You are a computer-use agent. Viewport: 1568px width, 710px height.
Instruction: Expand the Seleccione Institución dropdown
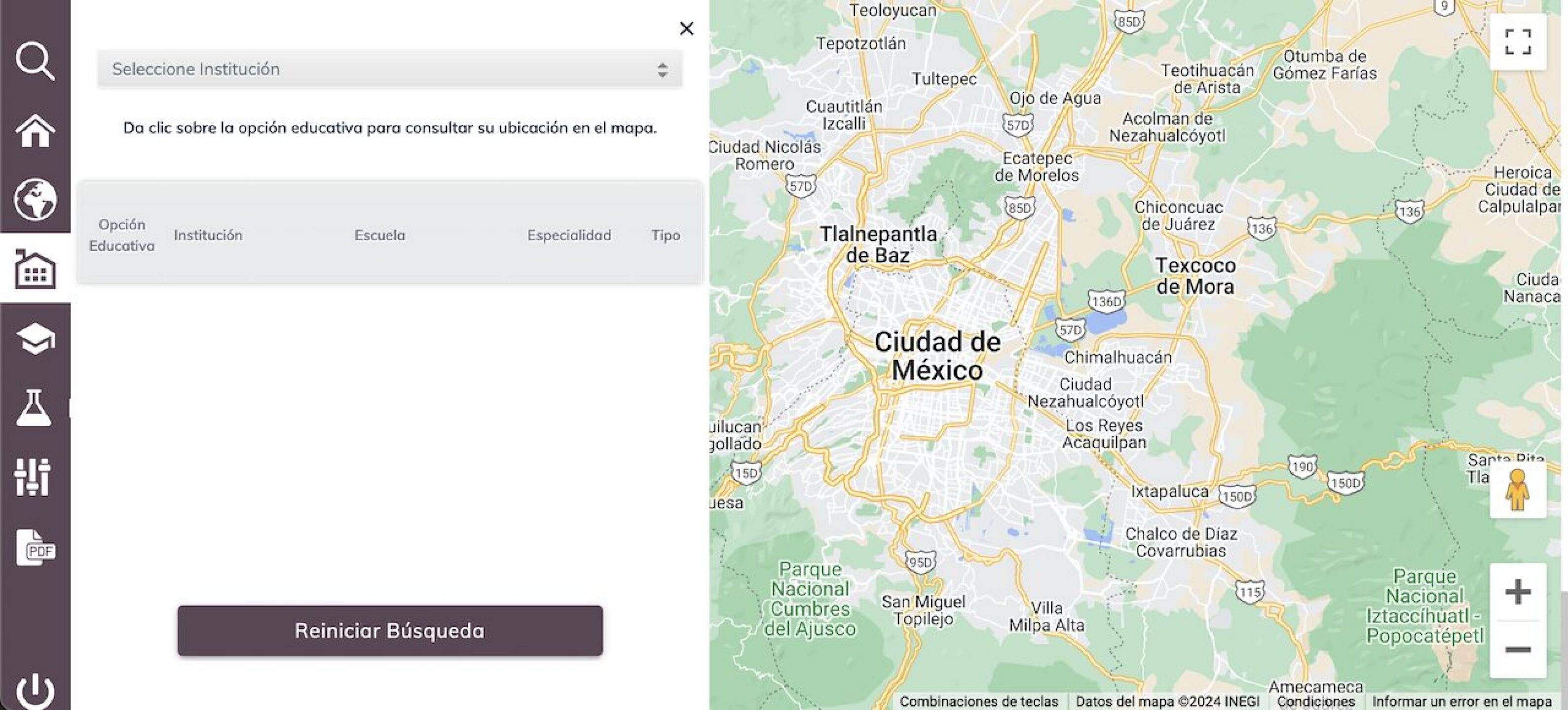click(390, 70)
